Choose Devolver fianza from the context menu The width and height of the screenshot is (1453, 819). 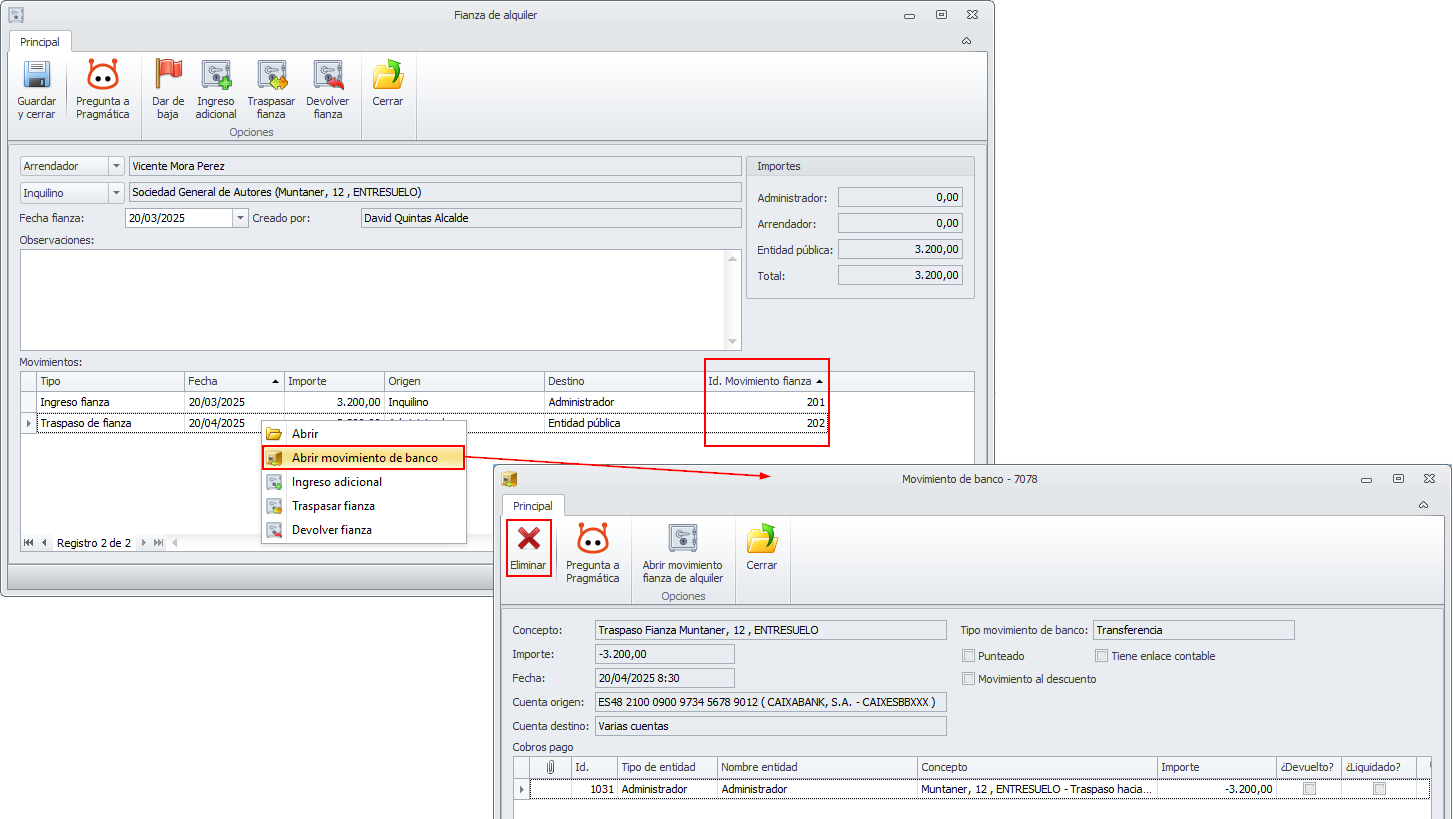364,530
